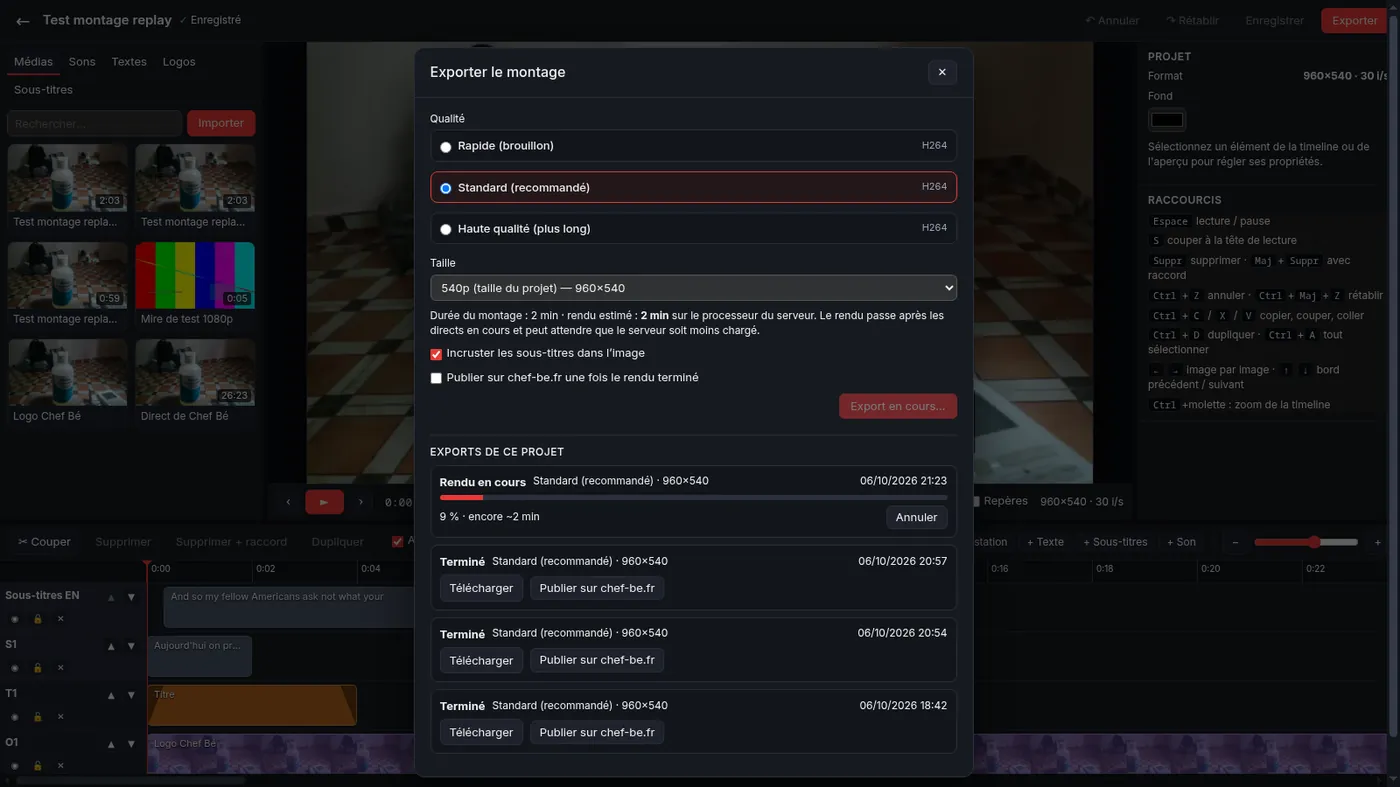Open the Sons tab

(82, 62)
